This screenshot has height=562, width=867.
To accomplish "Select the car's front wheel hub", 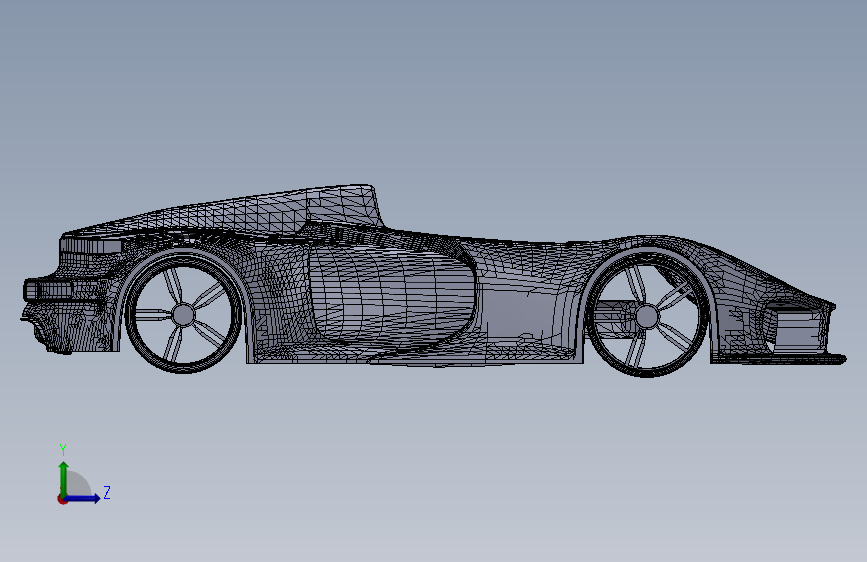I will click(x=646, y=316).
